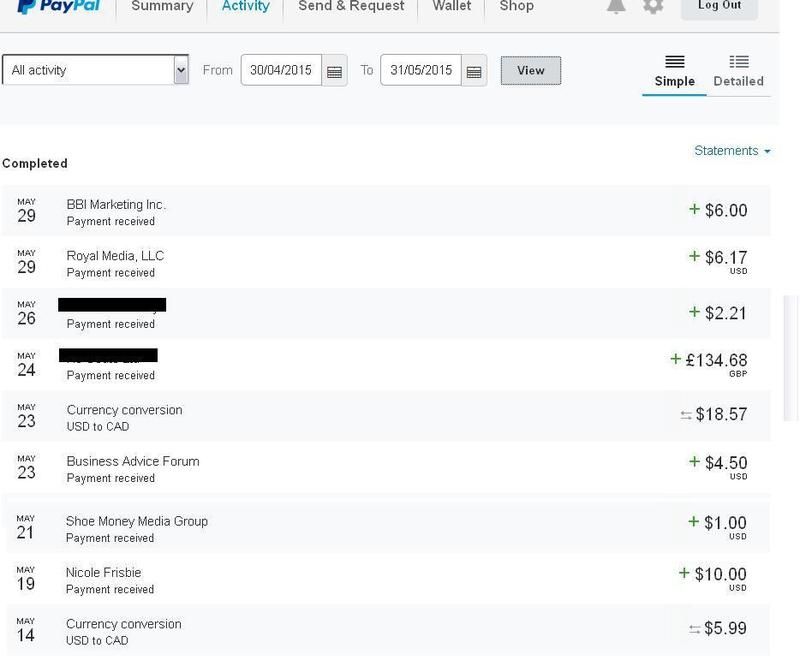Open the To date calendar picker

pos(474,71)
